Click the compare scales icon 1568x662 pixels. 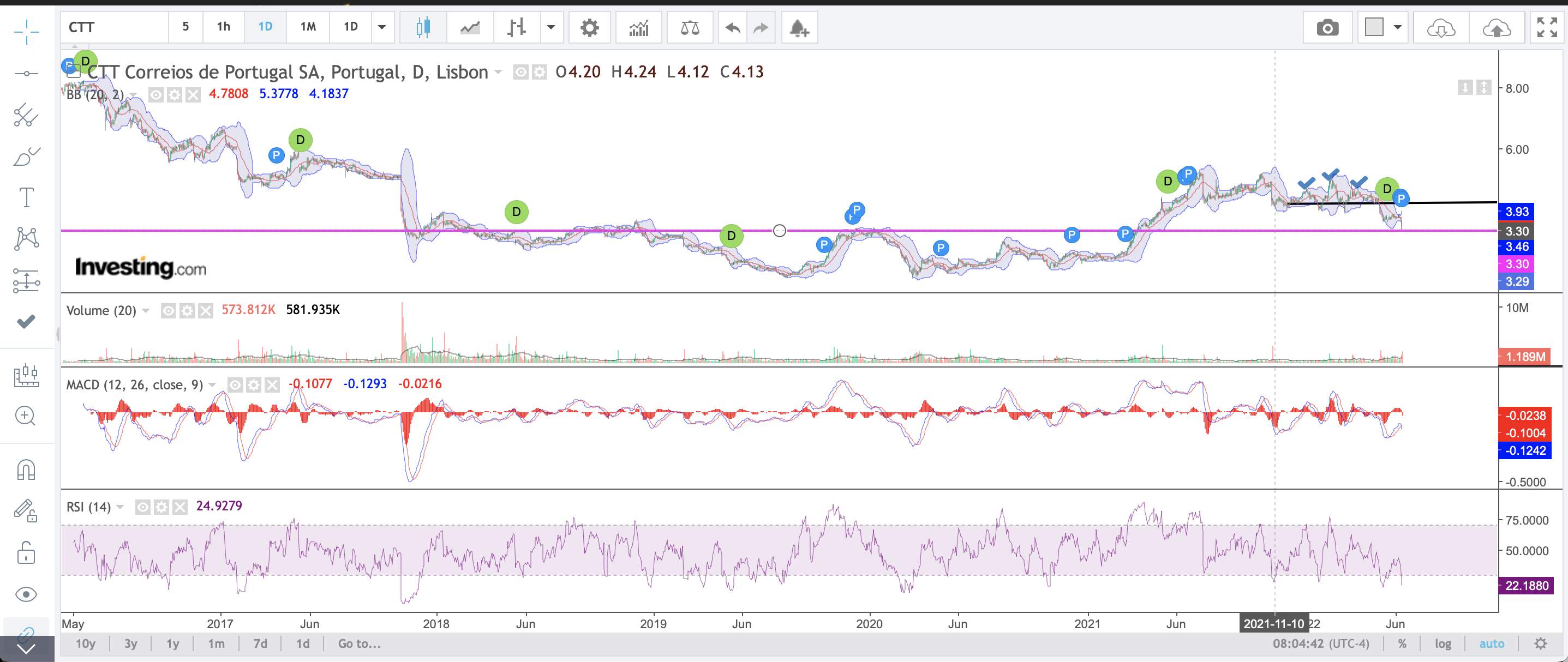pos(690,28)
